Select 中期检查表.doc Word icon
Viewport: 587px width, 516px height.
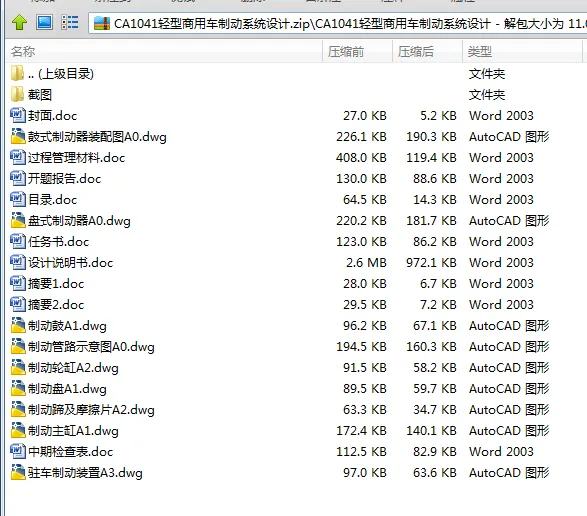(x=17, y=451)
